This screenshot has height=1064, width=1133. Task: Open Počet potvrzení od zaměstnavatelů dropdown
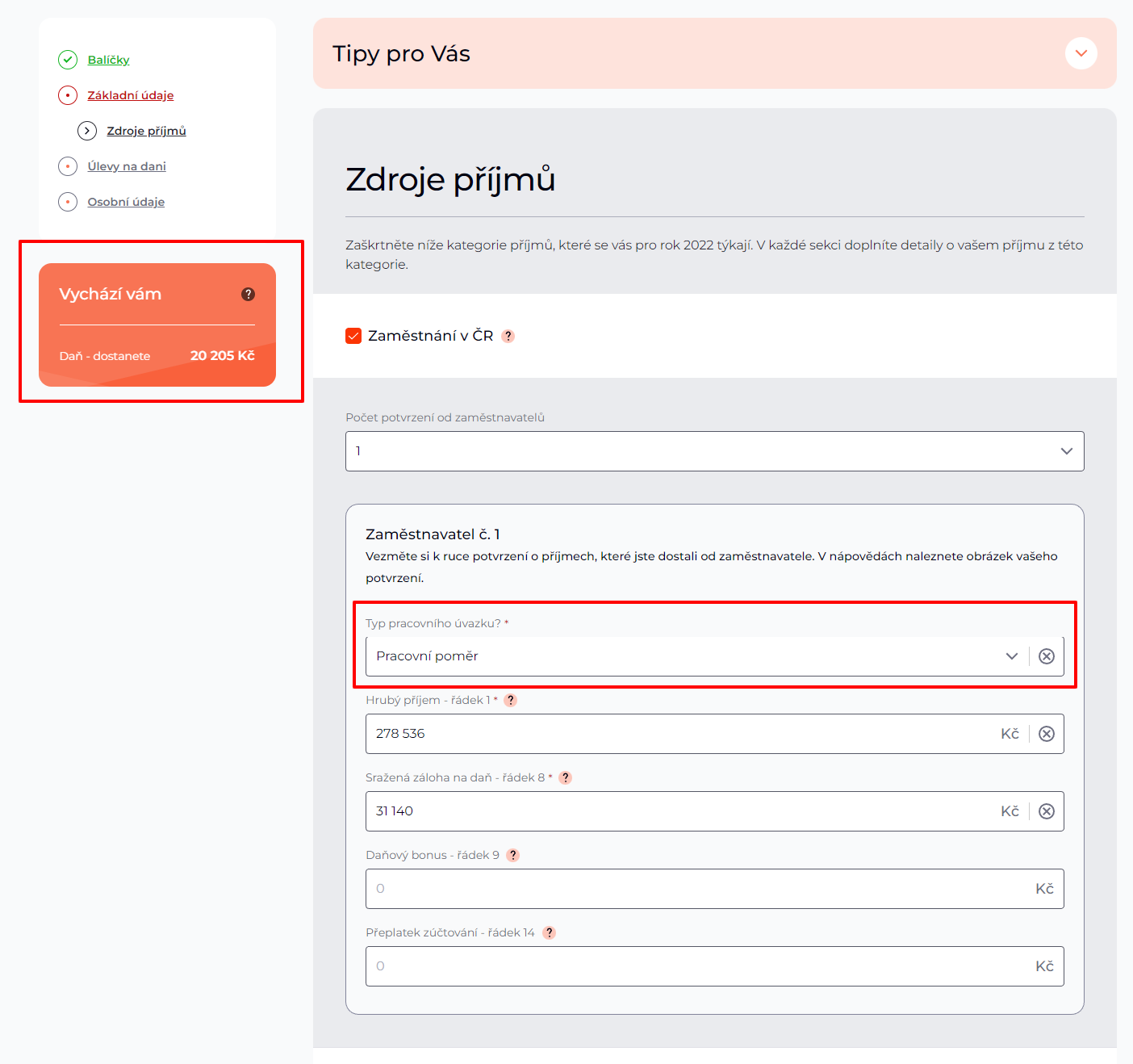(x=714, y=451)
